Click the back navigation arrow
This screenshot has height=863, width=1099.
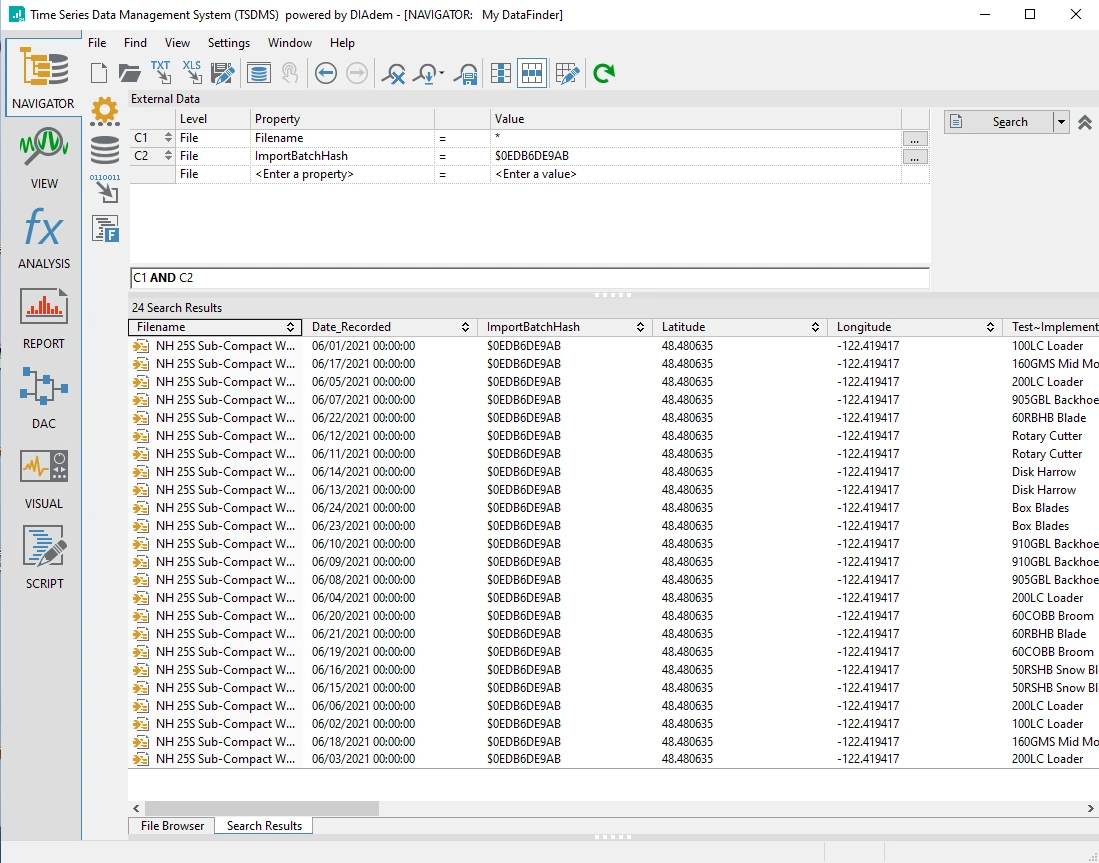pos(325,73)
